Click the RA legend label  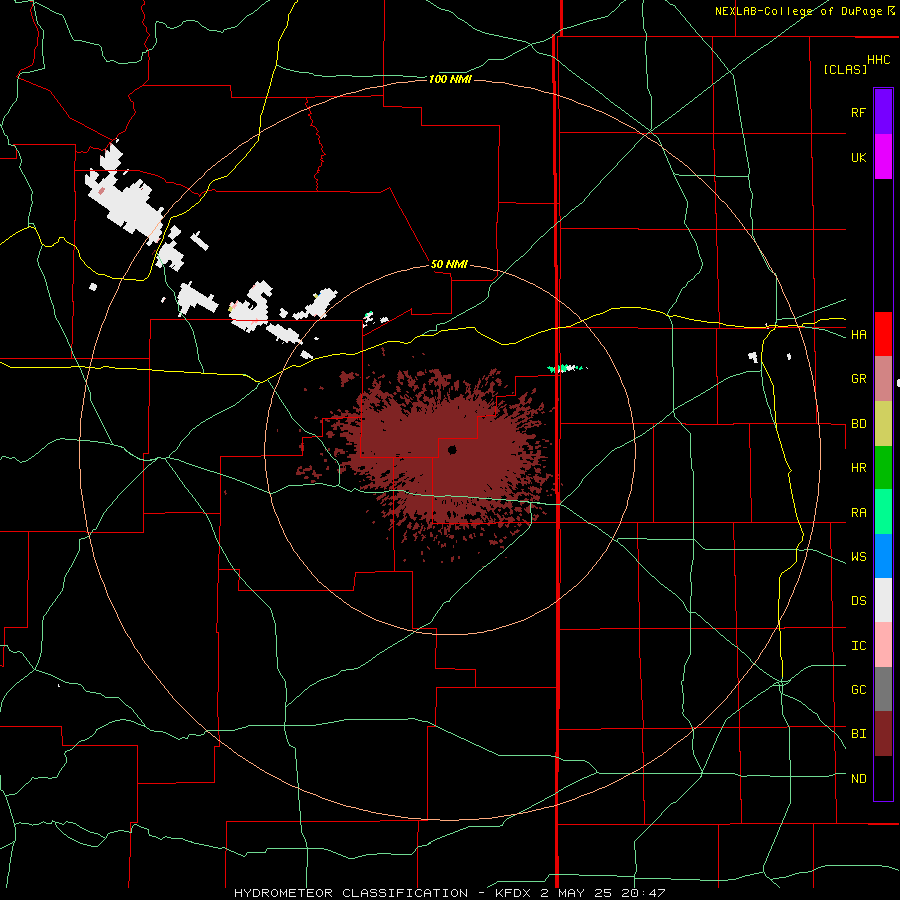click(858, 513)
